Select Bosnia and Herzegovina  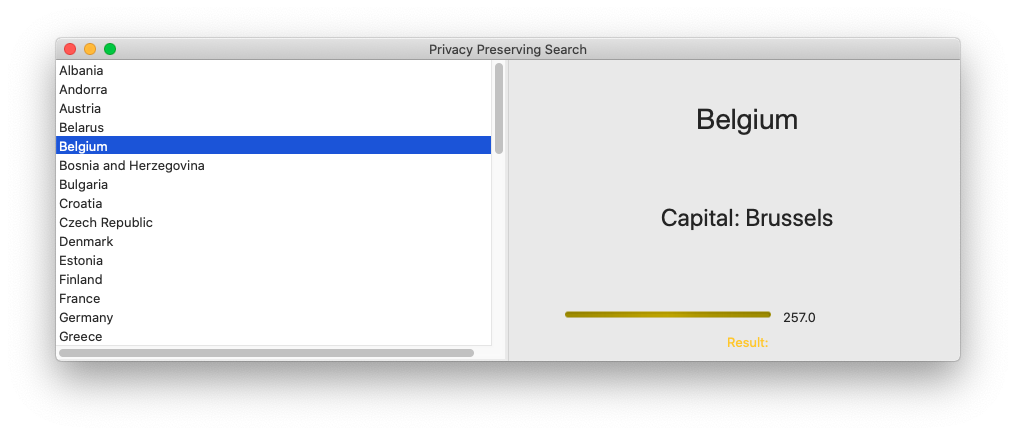click(132, 166)
